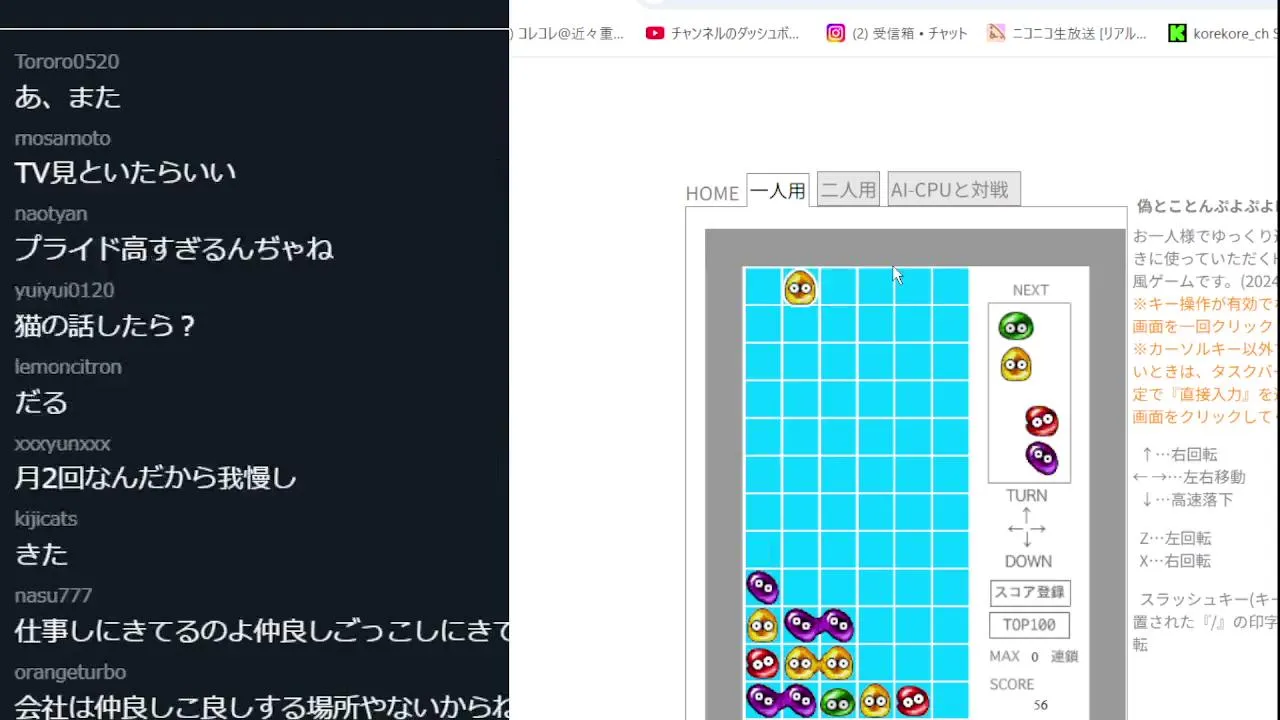Click the red puyo in NEXT box
The width and height of the screenshot is (1280, 720).
1041,421
